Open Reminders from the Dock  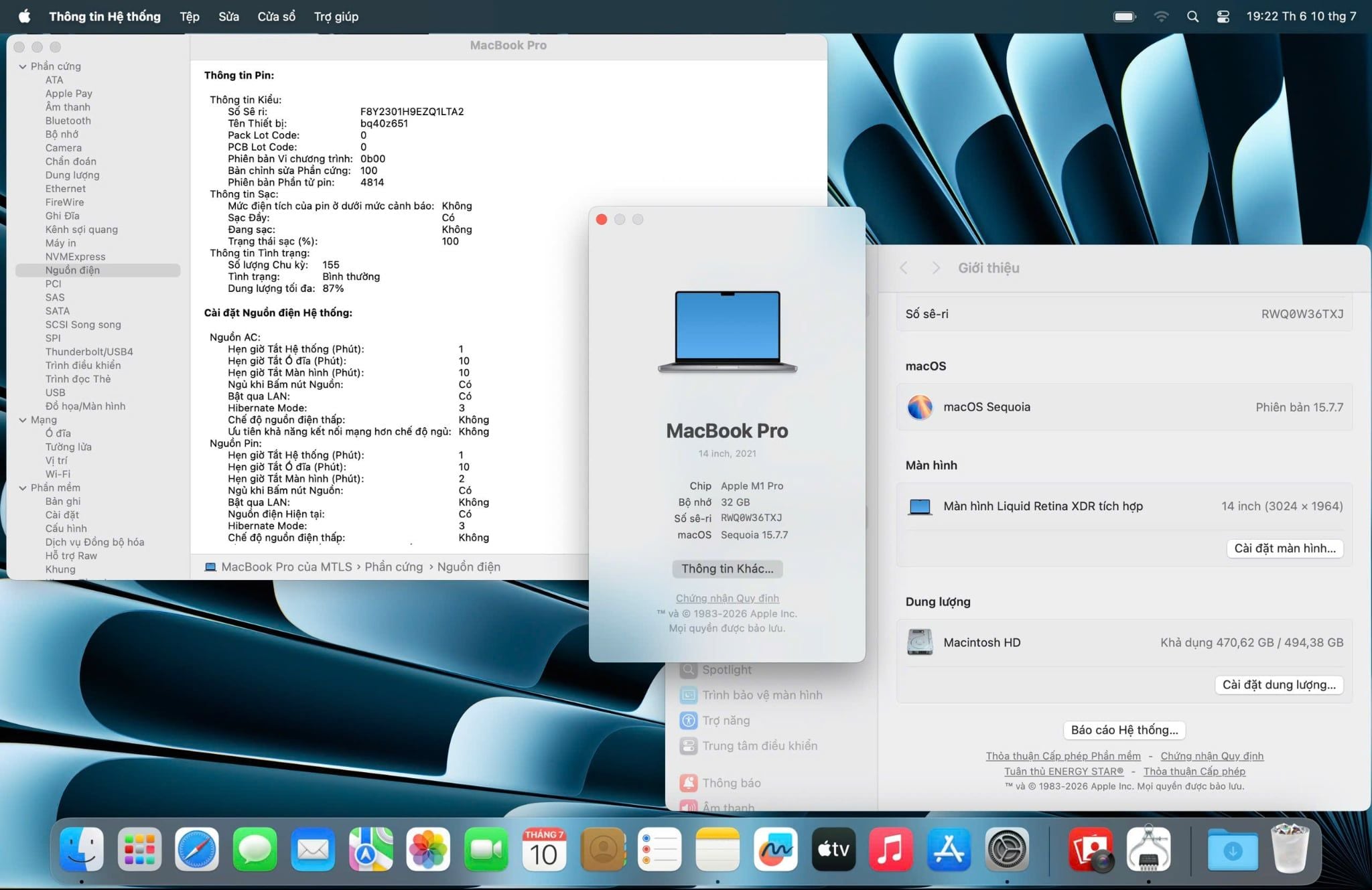[660, 849]
